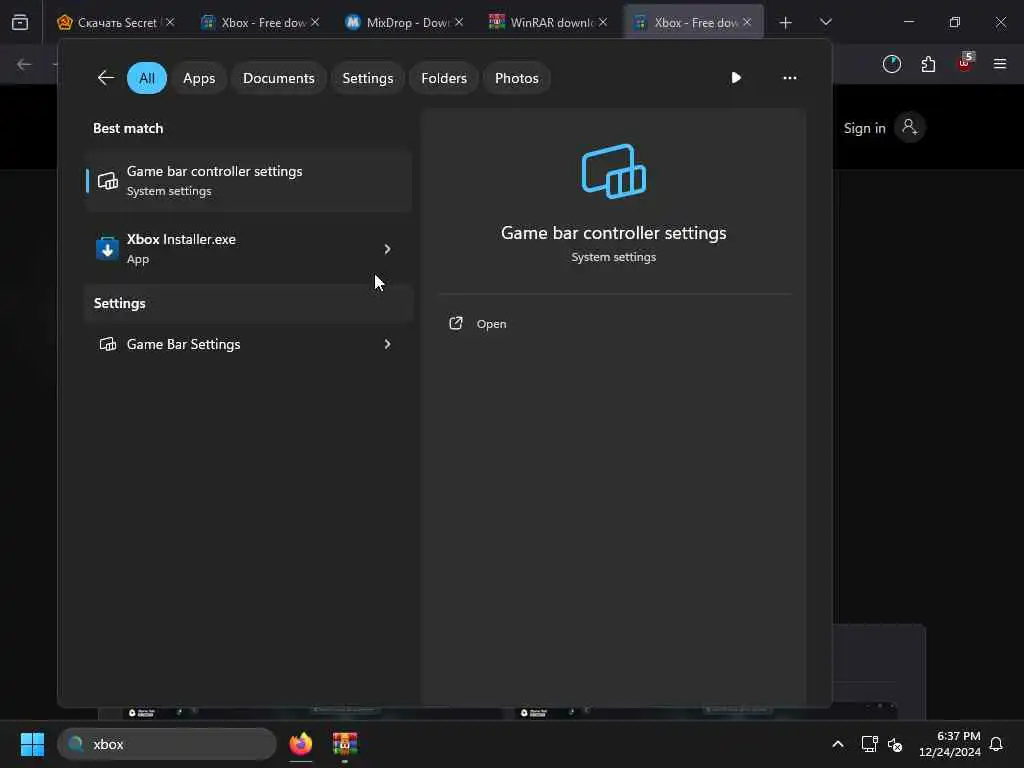Image resolution: width=1024 pixels, height=768 pixels.
Task: Open the clock and date flyout
Action: click(950, 744)
